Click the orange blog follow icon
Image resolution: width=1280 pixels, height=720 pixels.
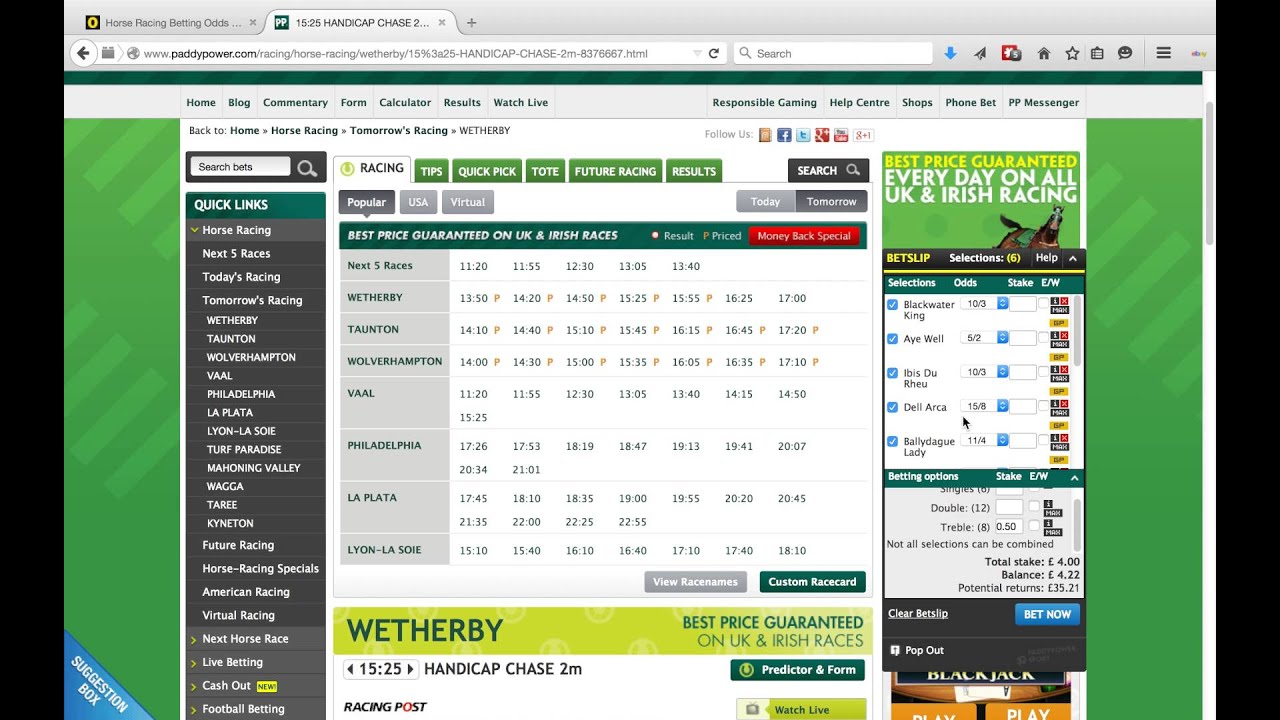point(765,135)
